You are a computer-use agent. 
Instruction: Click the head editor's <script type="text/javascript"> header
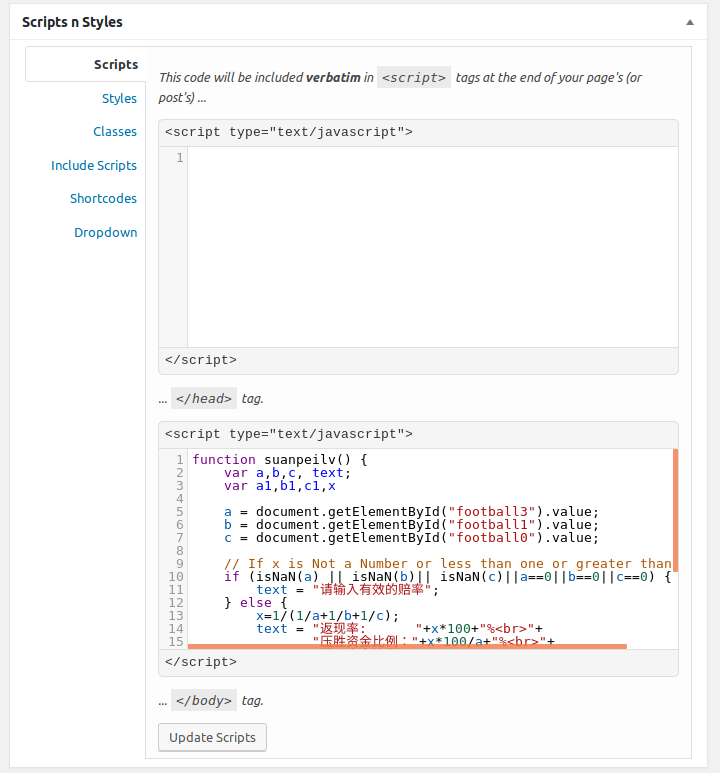click(418, 133)
